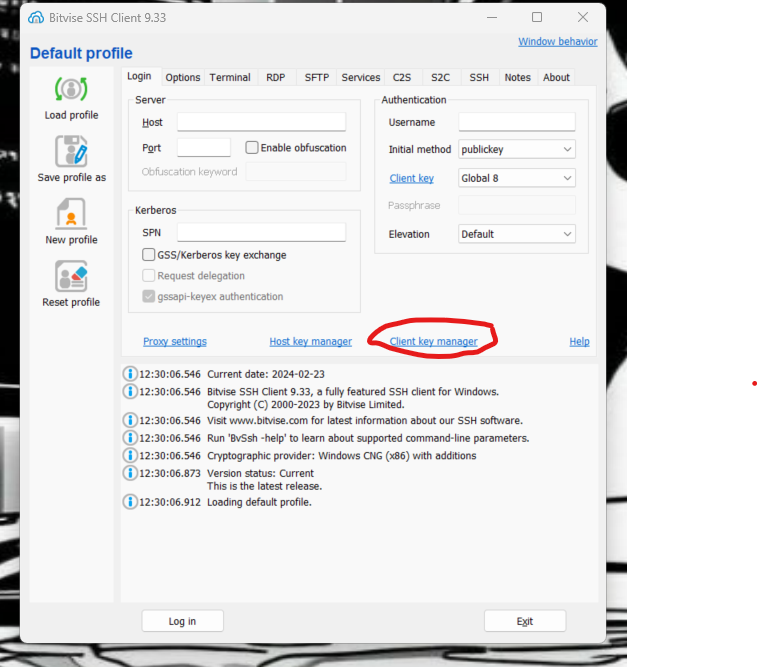
Task: Click the Load profile icon
Action: [x=71, y=89]
